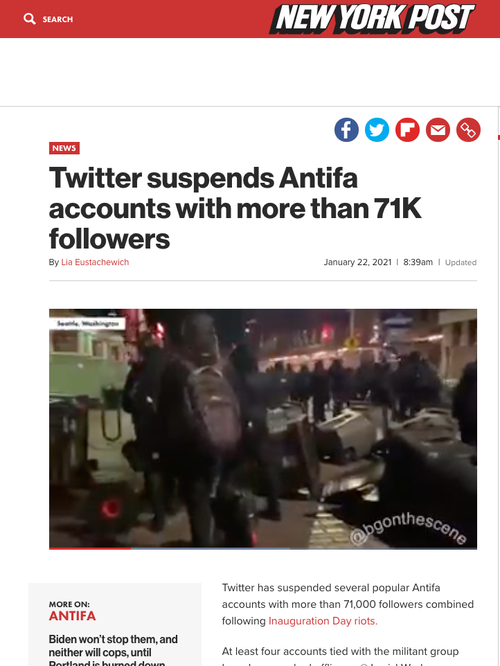Read related story 'Biden won't stop them'
Screen dimensions: 500x666
[113, 652]
